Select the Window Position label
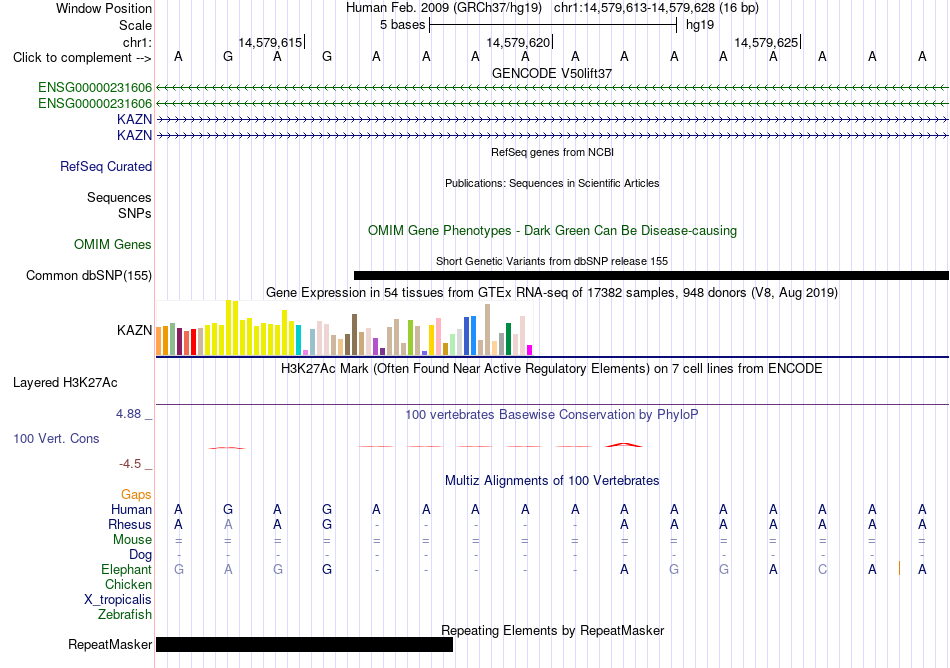Screen dimensions: 950x668 pos(104,8)
